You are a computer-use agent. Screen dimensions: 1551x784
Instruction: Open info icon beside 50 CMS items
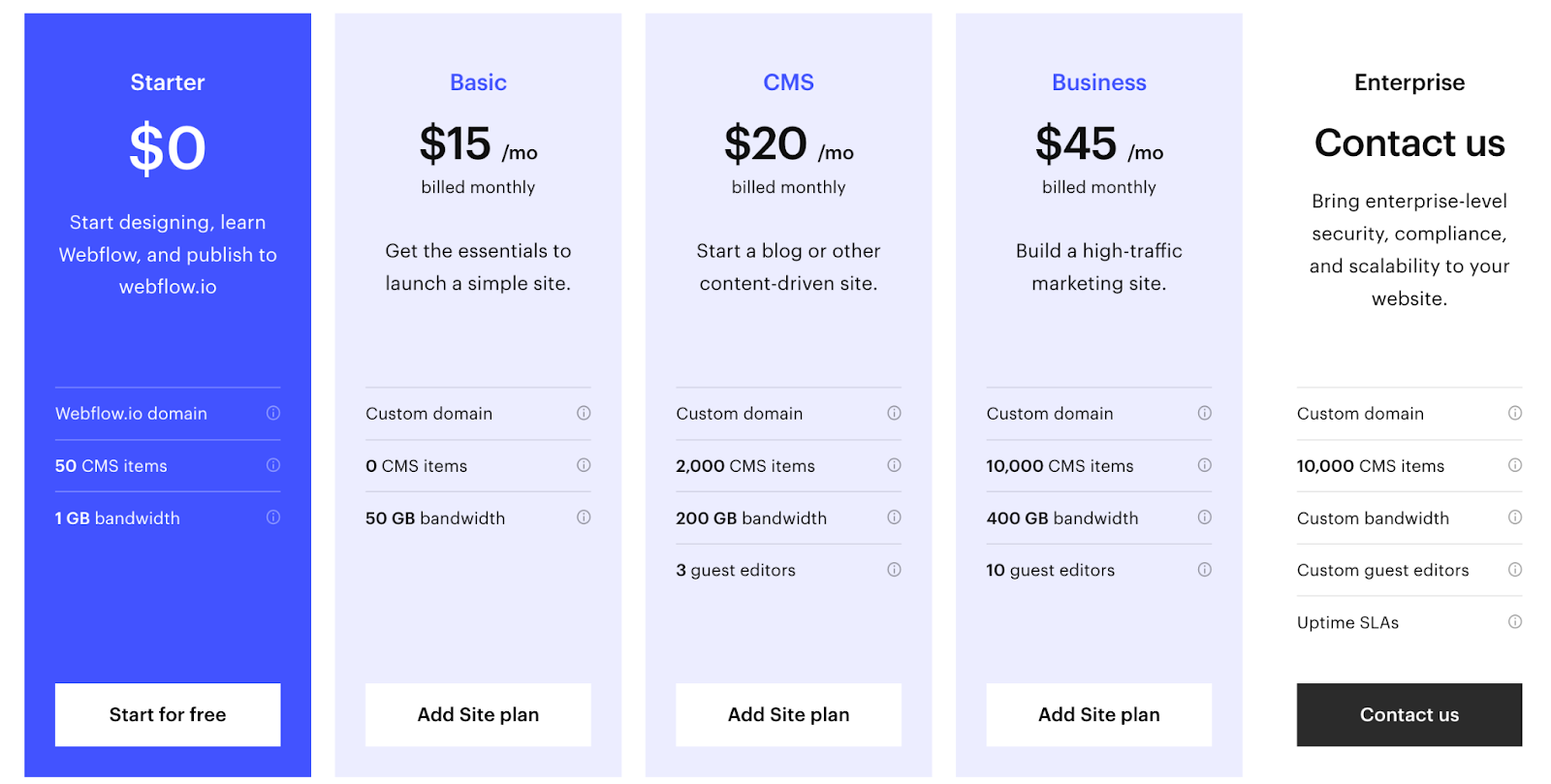pos(273,465)
